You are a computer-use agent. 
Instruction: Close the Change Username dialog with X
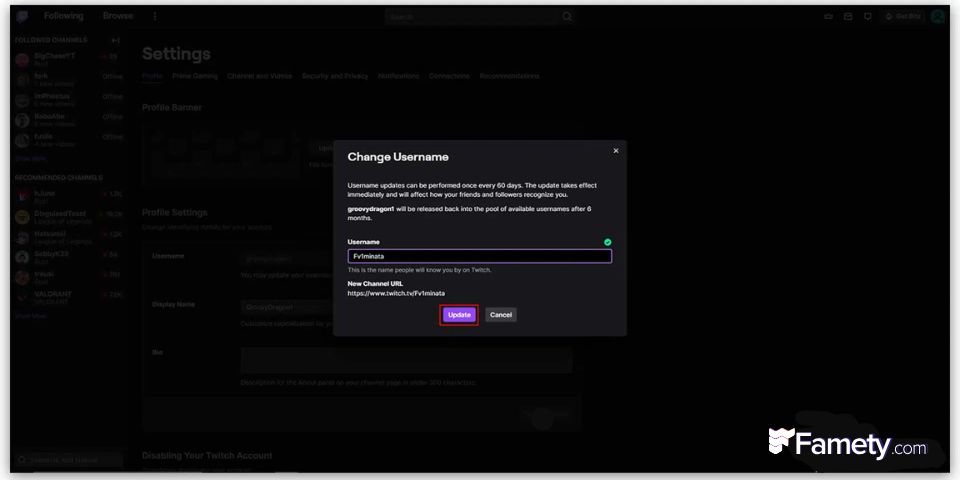point(616,151)
